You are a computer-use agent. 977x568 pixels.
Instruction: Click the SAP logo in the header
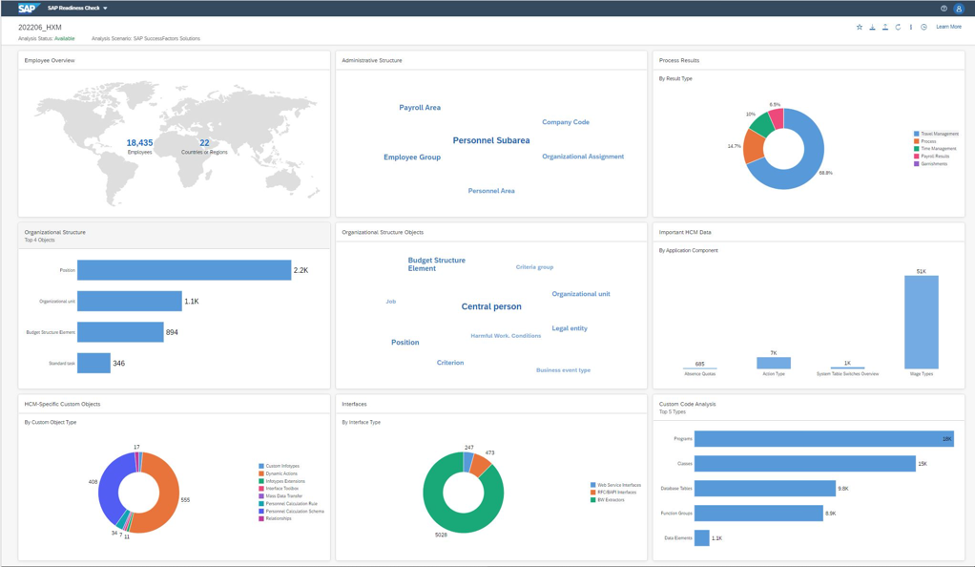point(28,8)
